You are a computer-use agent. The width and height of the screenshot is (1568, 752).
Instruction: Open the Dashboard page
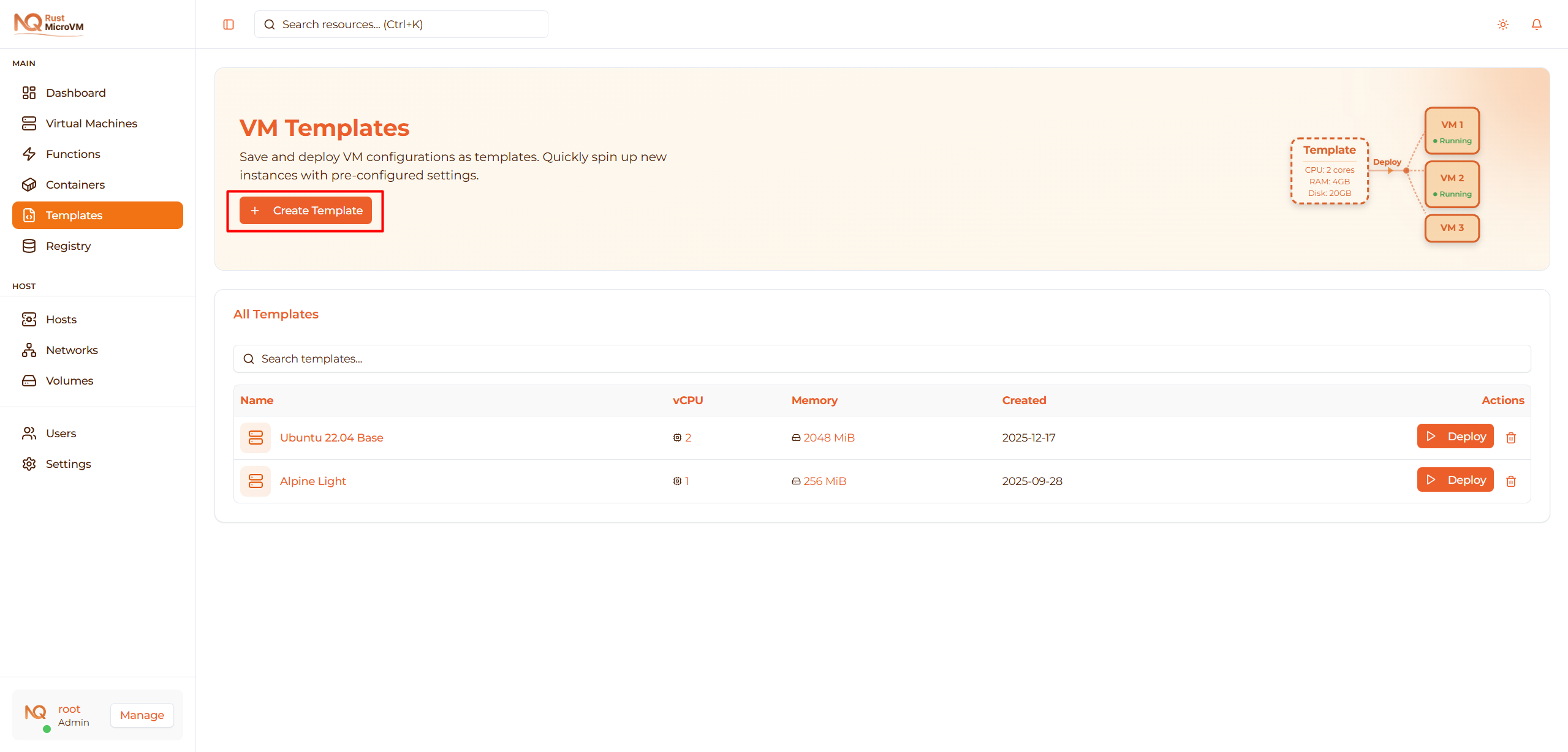[x=75, y=93]
